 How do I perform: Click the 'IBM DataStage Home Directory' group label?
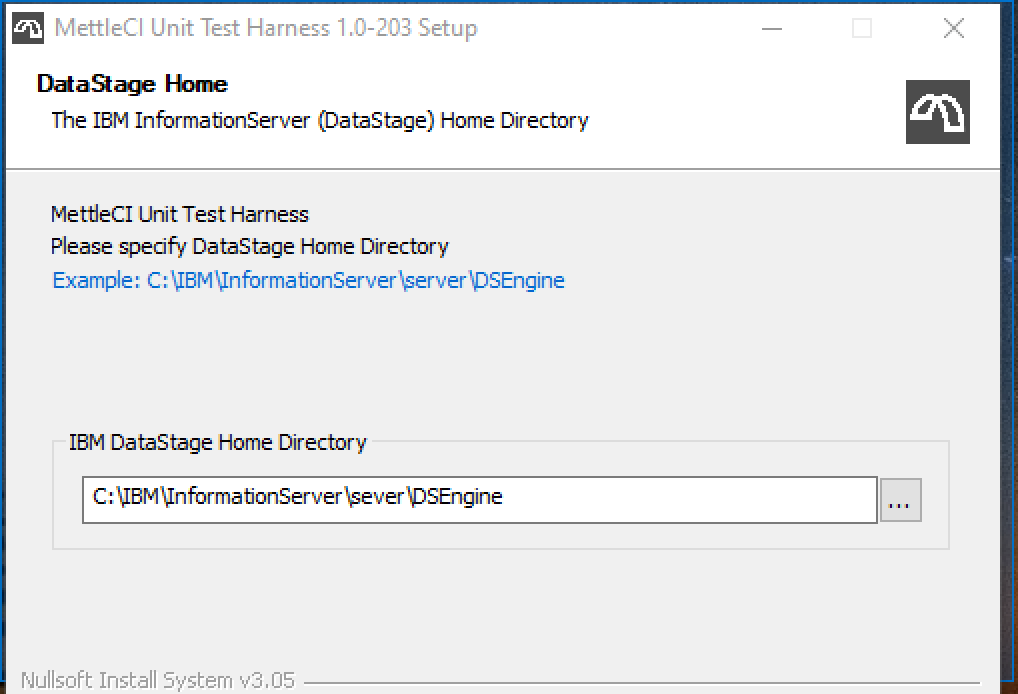[216, 443]
